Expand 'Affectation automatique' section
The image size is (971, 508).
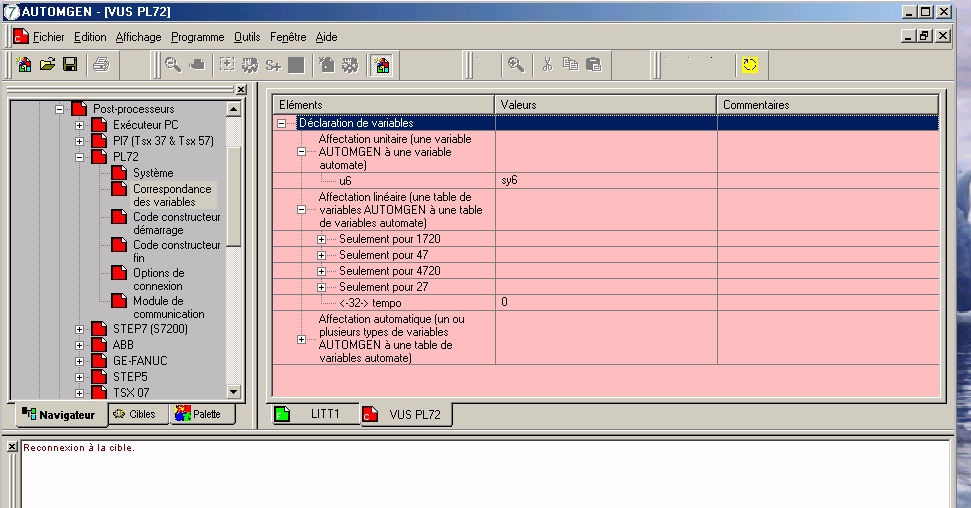tap(301, 339)
